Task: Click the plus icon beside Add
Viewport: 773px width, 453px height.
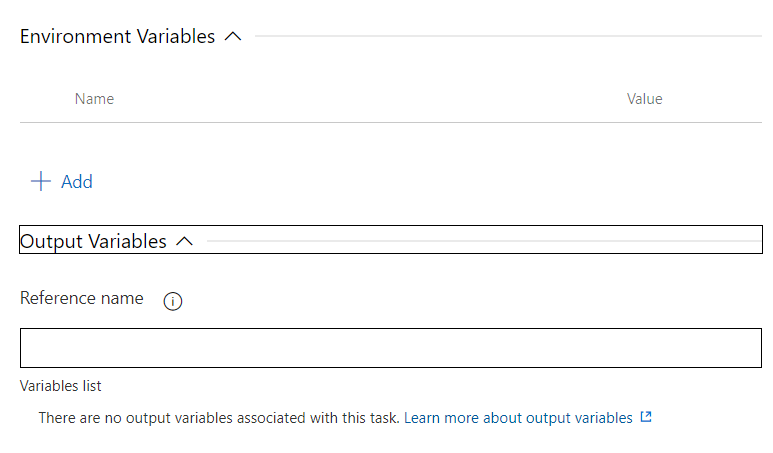Action: pos(40,181)
